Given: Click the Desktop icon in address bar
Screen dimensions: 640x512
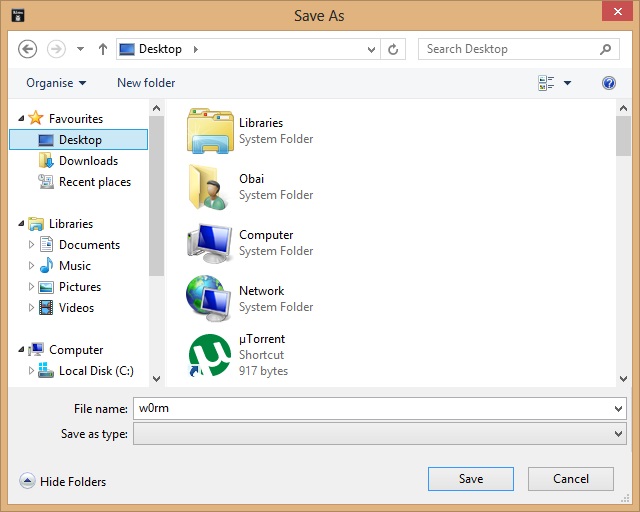Looking at the screenshot, I should click(127, 49).
